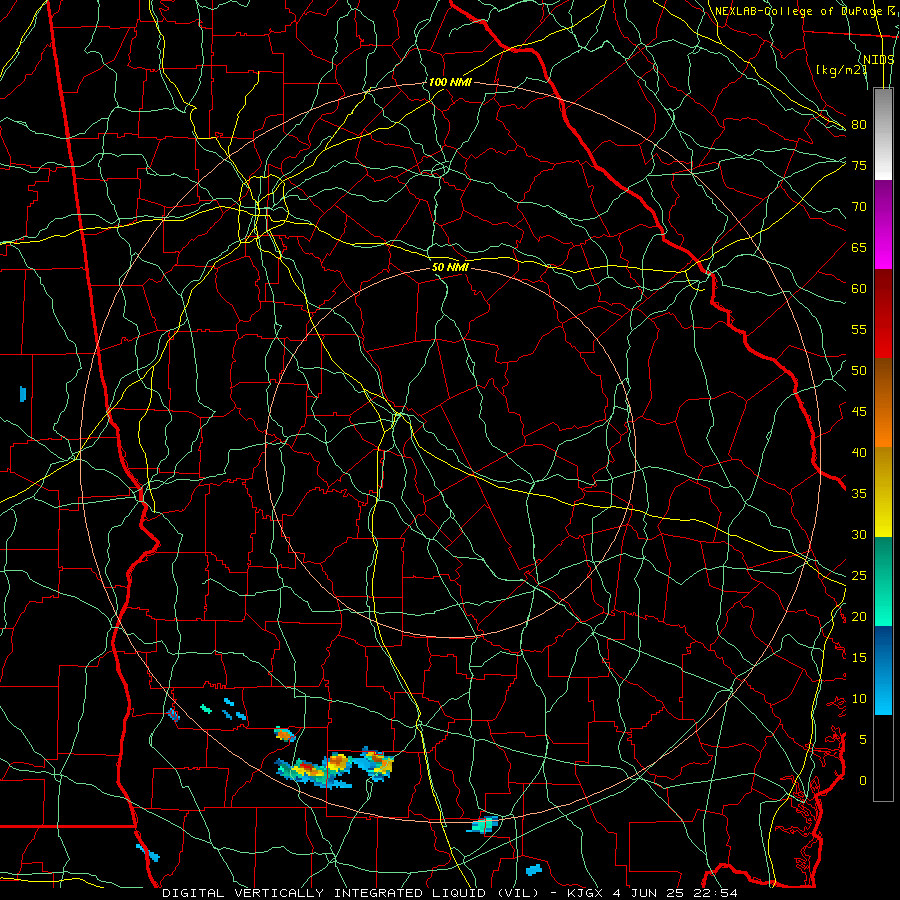Click the 35 value on the color scale

[859, 494]
